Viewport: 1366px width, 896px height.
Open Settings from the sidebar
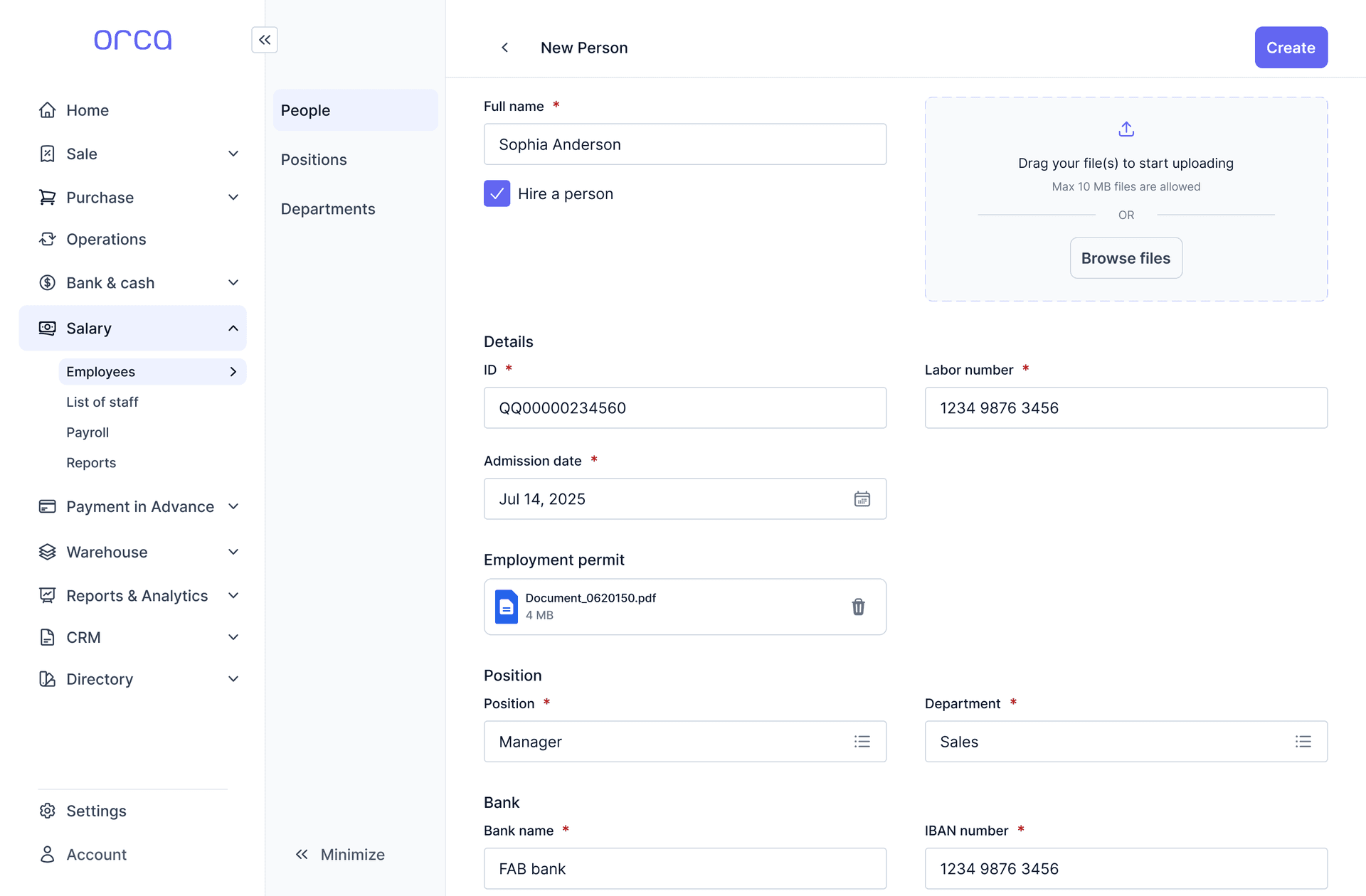coord(96,811)
